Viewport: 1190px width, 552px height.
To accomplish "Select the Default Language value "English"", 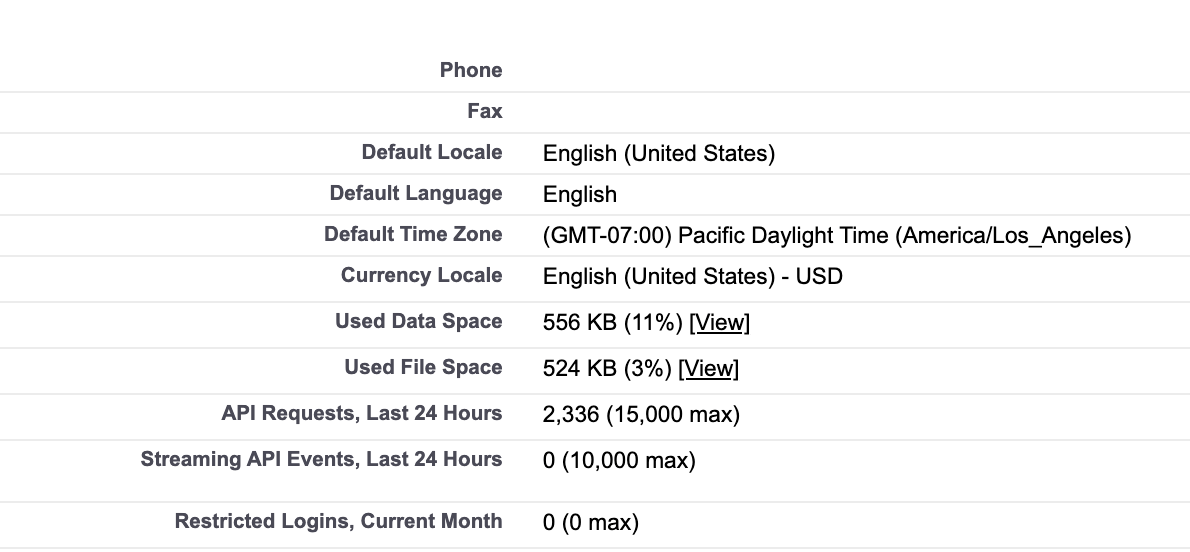I will 580,194.
